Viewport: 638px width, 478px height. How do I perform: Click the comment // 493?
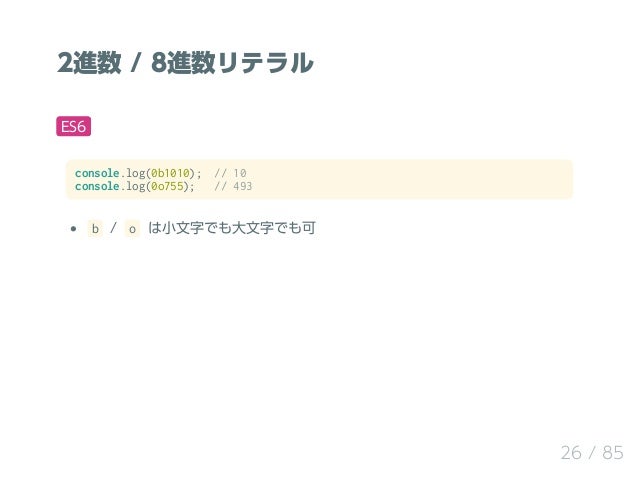coord(233,186)
